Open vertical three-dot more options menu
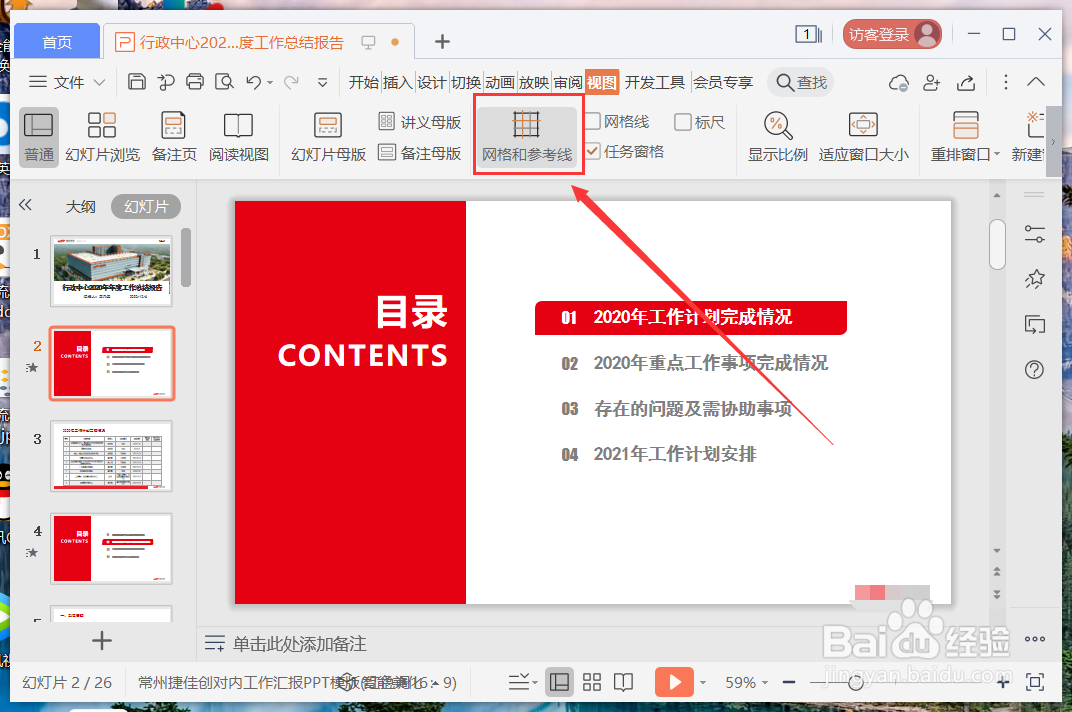1072x712 pixels. click(x=1005, y=82)
